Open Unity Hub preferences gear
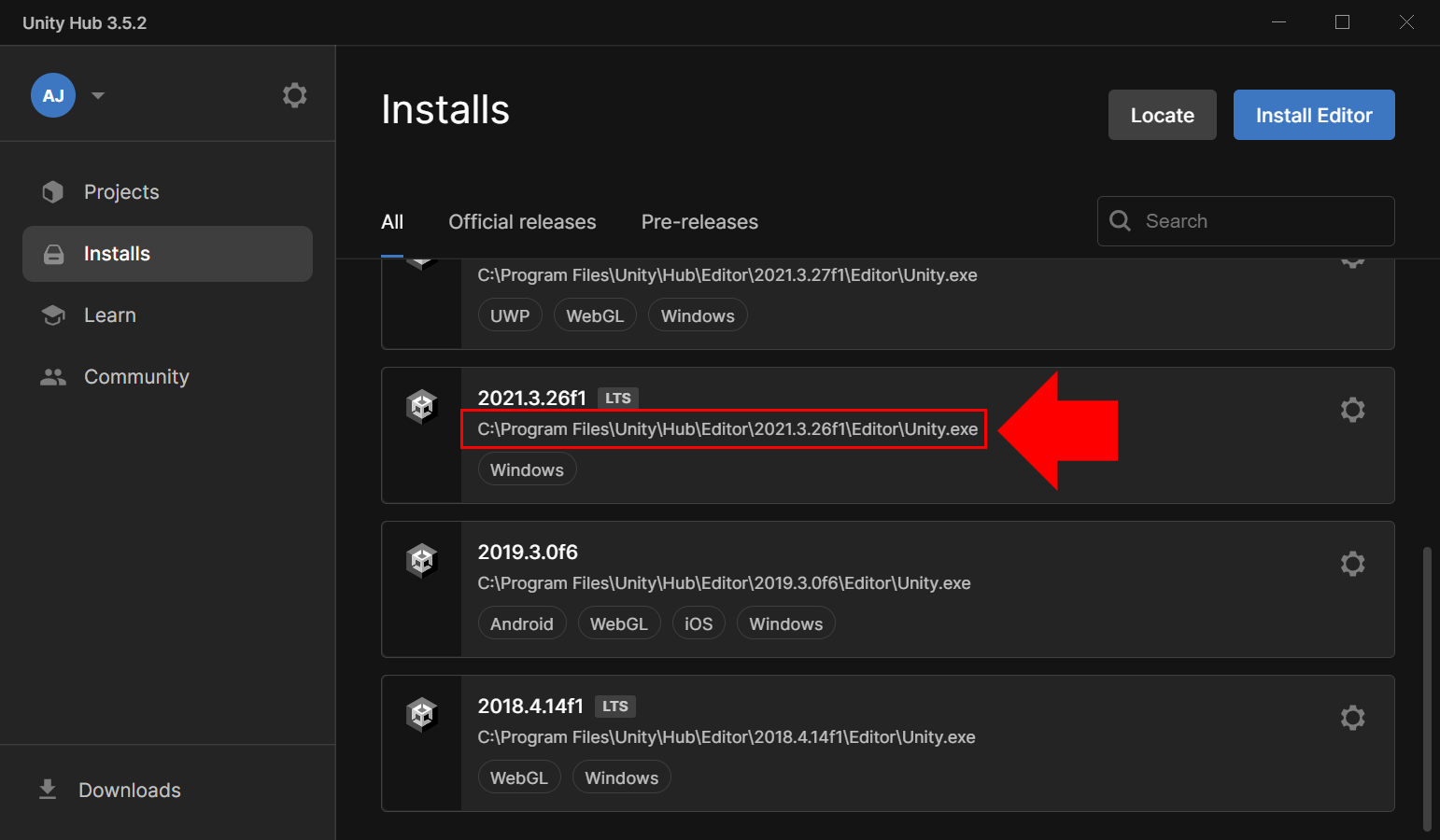Image resolution: width=1440 pixels, height=840 pixels. click(295, 95)
